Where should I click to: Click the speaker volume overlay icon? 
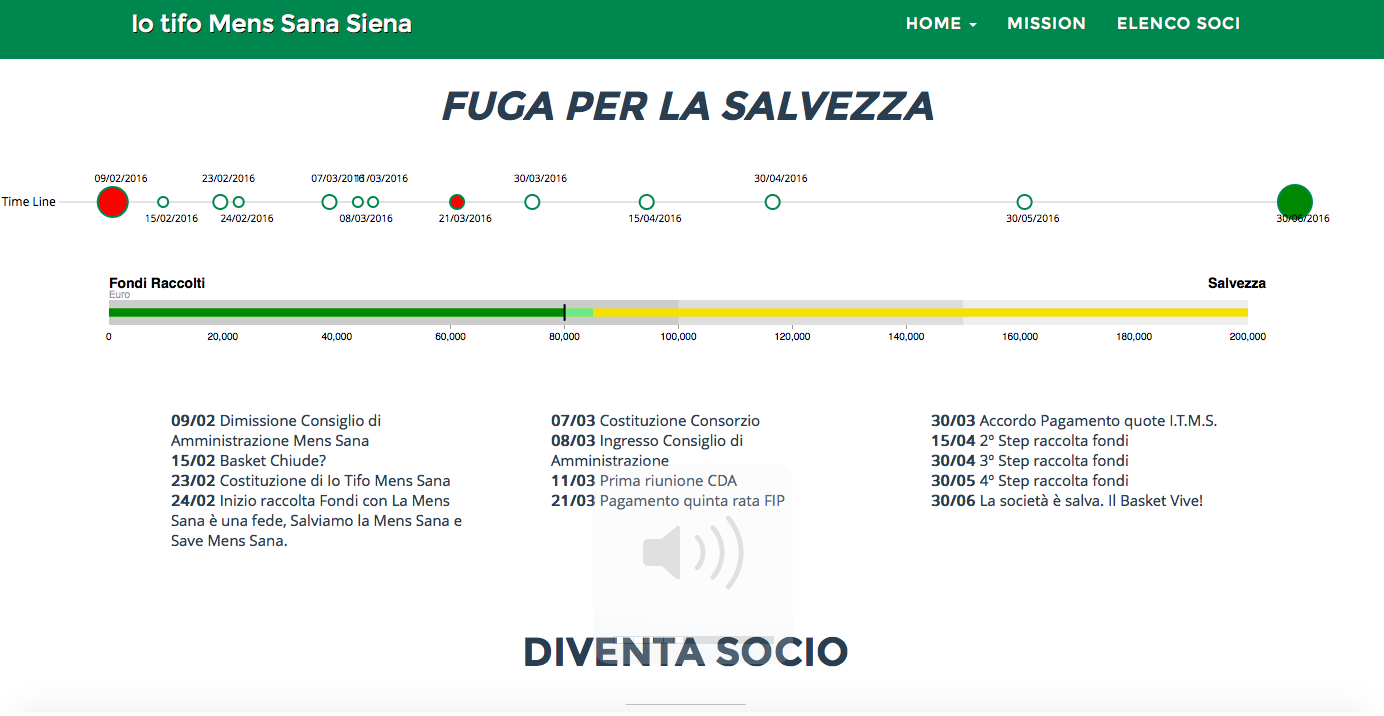click(x=692, y=551)
